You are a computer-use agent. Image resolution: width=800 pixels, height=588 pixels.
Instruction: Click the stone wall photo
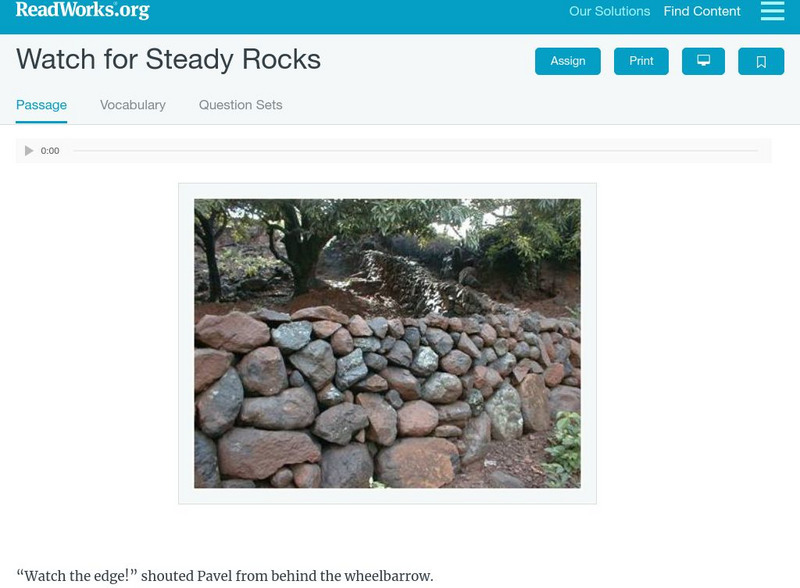[x=387, y=343]
